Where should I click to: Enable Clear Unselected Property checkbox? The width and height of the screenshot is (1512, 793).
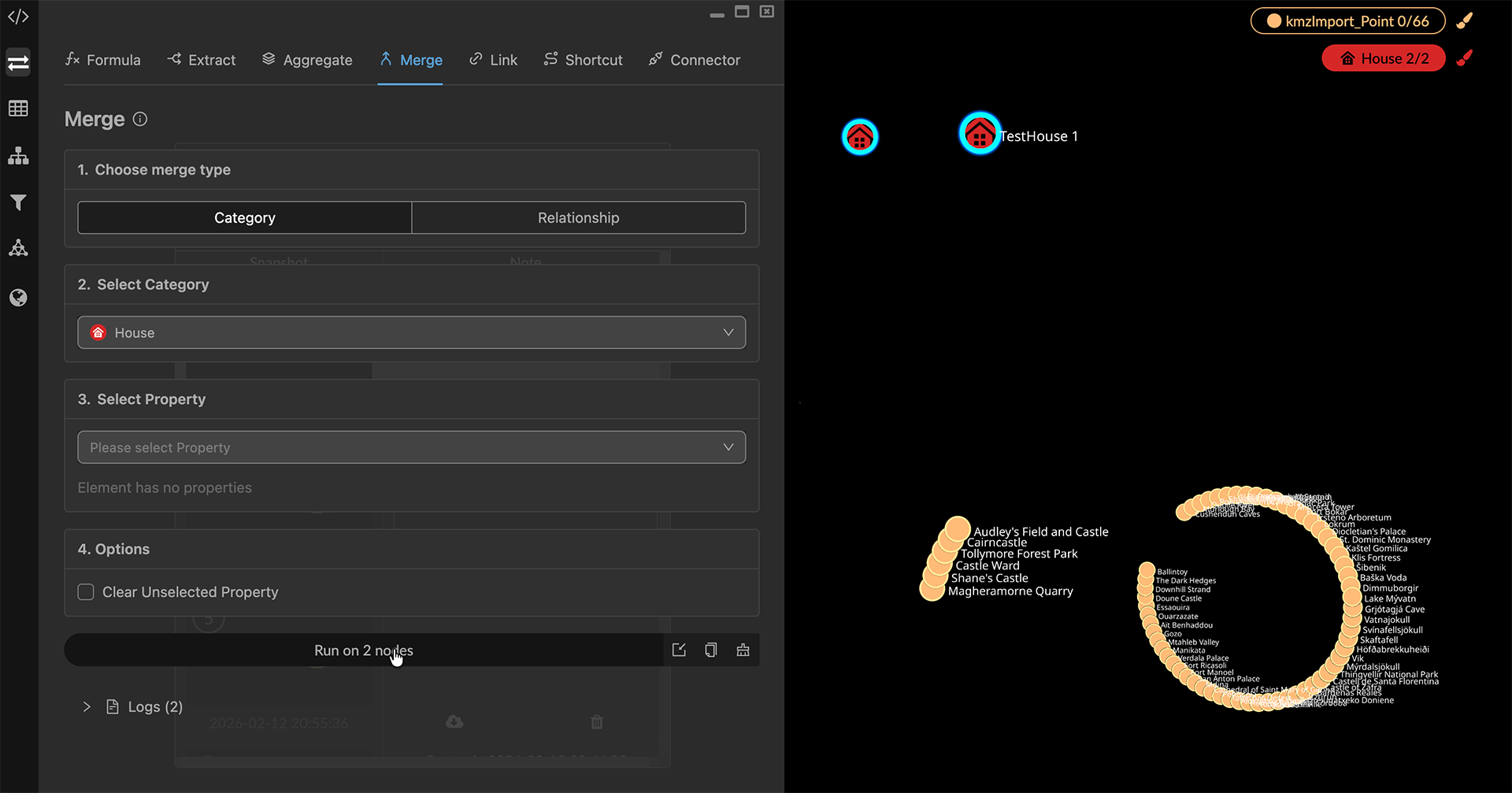[x=86, y=592]
